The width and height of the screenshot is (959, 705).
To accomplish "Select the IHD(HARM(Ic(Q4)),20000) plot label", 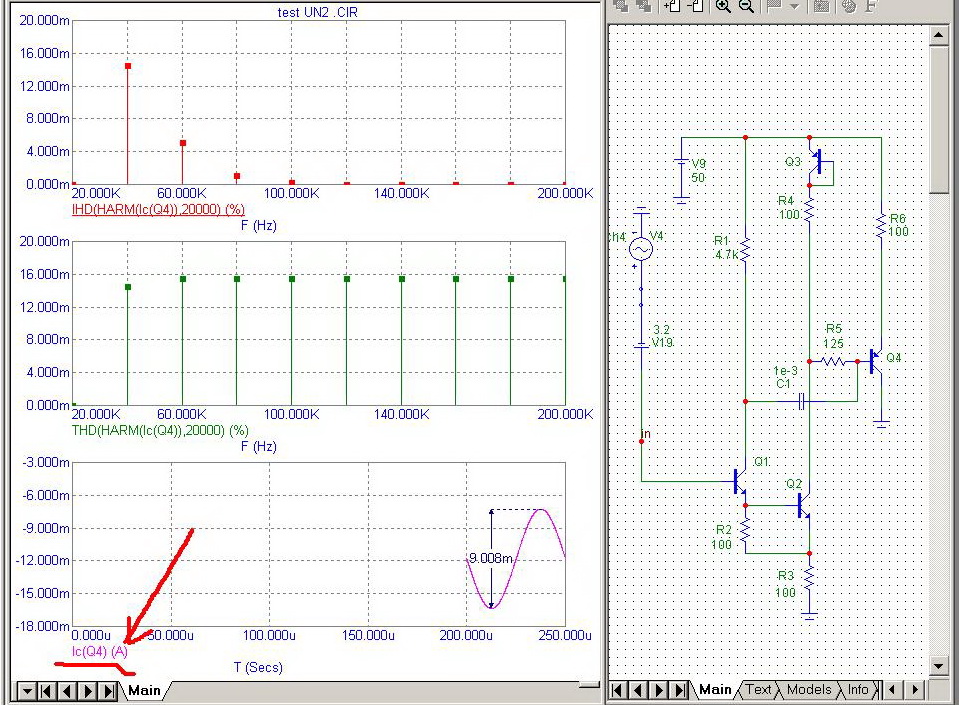I will tap(158, 209).
